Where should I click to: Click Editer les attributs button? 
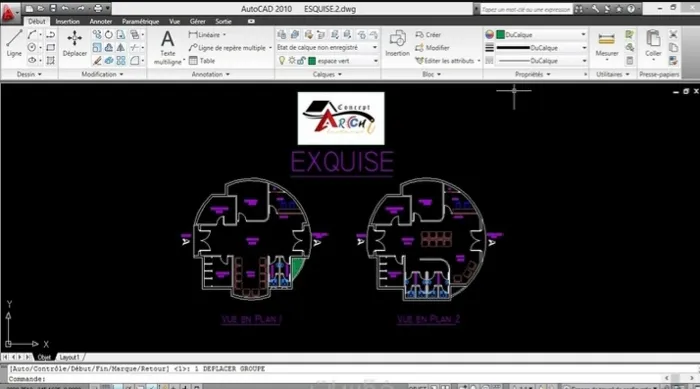pos(447,61)
